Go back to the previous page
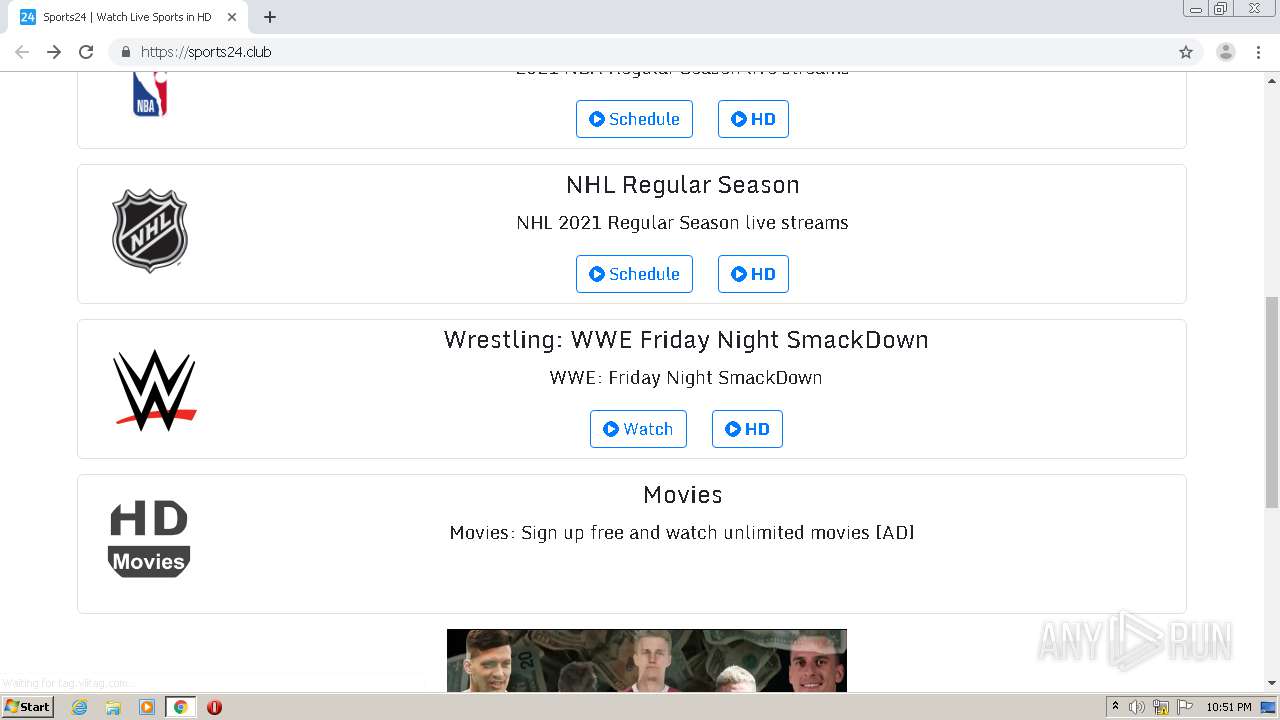 (x=22, y=52)
